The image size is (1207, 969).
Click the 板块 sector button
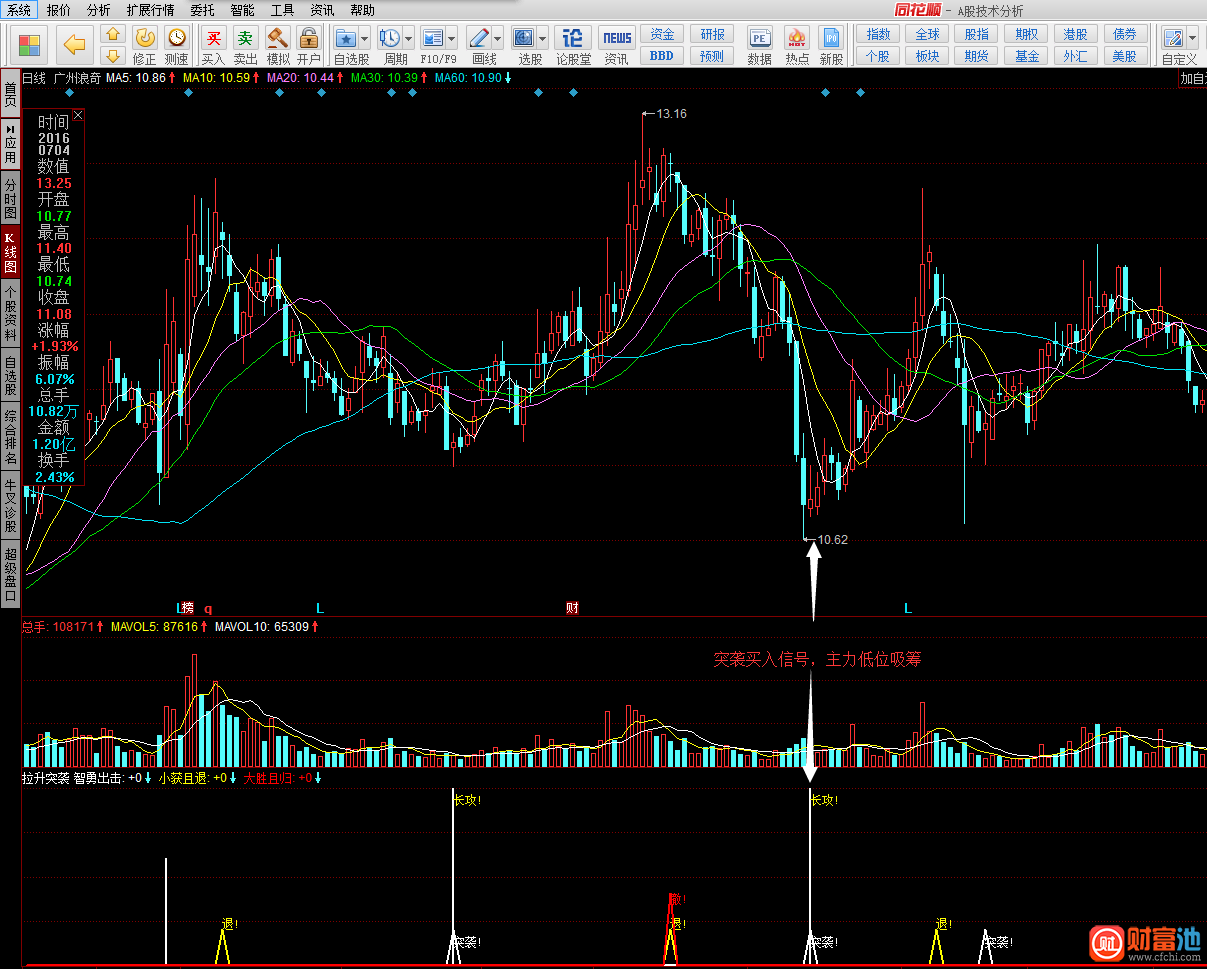[x=928, y=56]
